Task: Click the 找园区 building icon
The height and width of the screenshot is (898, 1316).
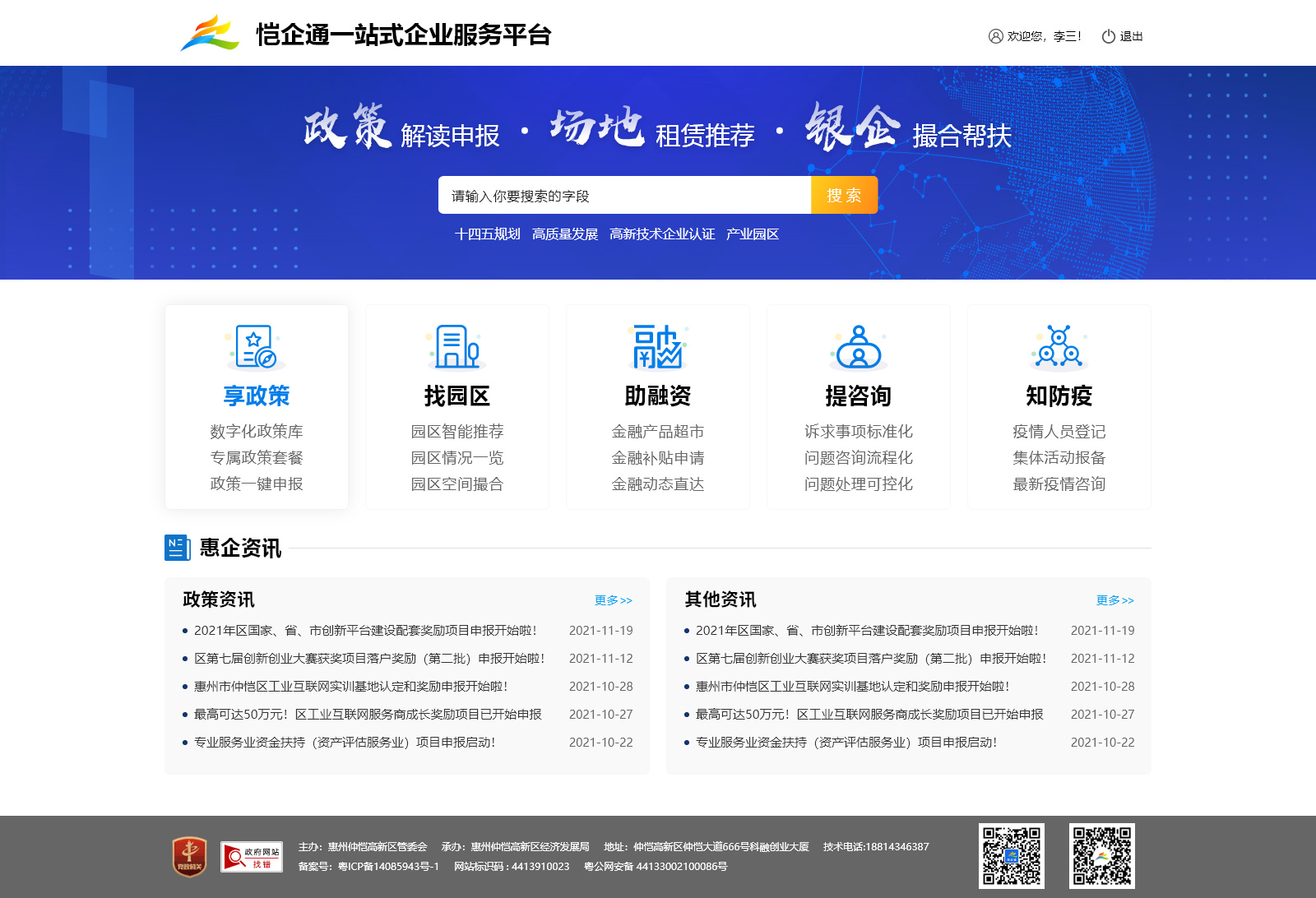Action: click(456, 347)
